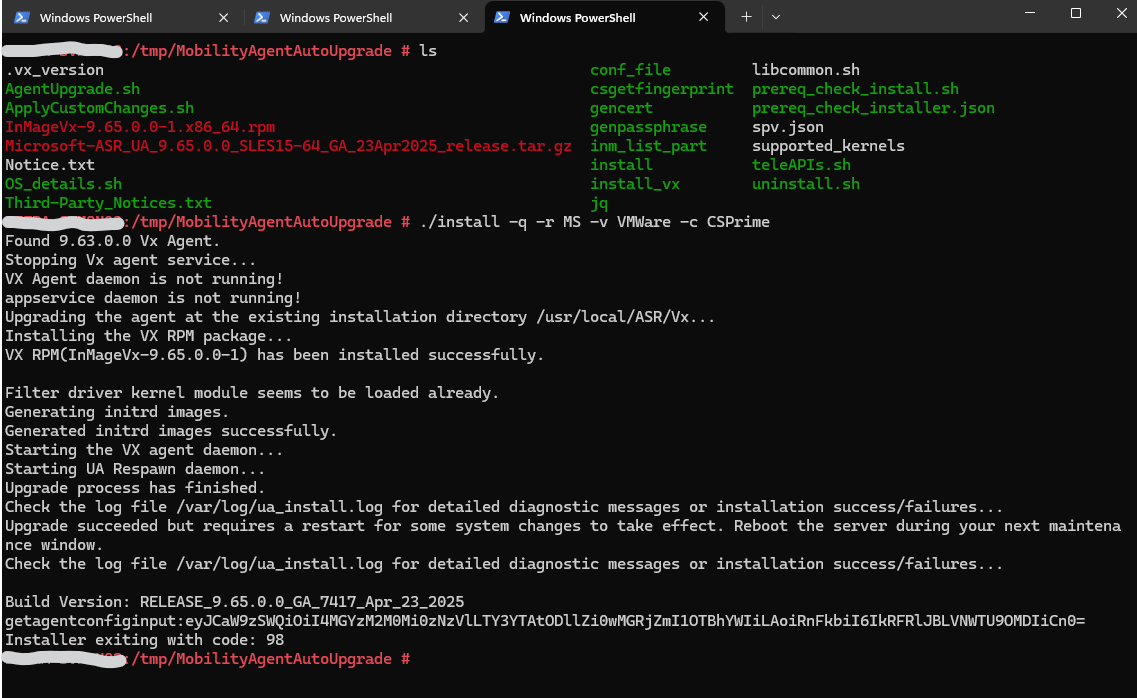Click spv.json in the listing
The width and height of the screenshot is (1137, 698).
click(787, 127)
